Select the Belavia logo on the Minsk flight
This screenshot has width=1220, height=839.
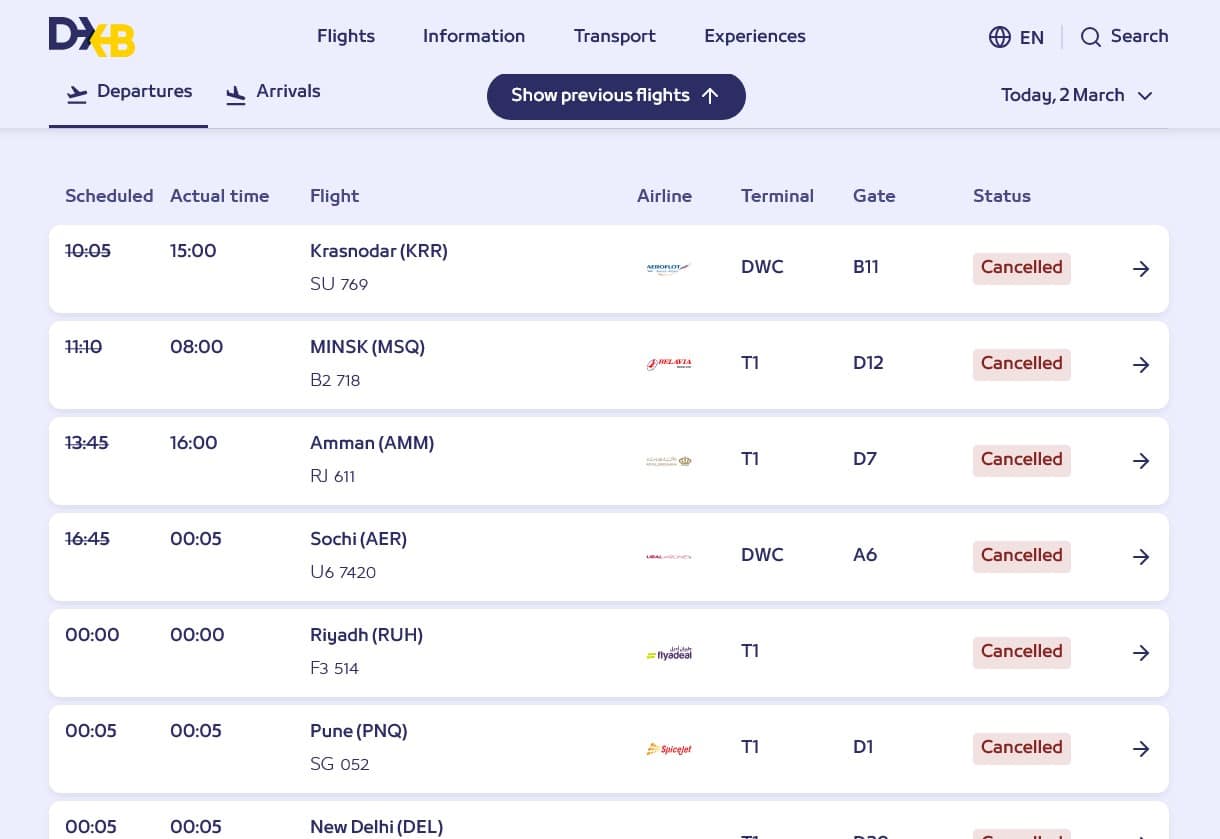click(668, 364)
